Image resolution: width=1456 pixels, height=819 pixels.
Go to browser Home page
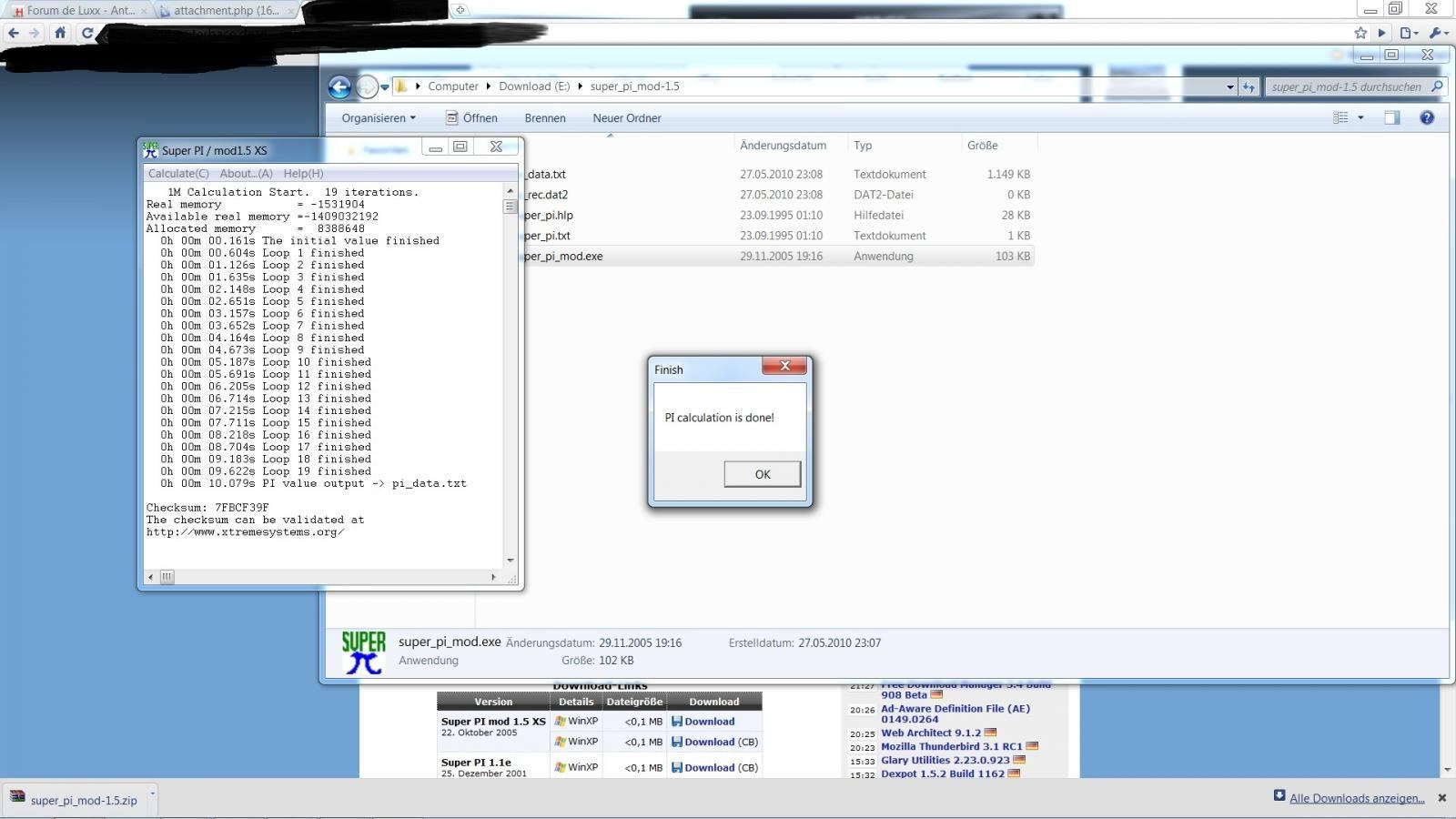[60, 33]
